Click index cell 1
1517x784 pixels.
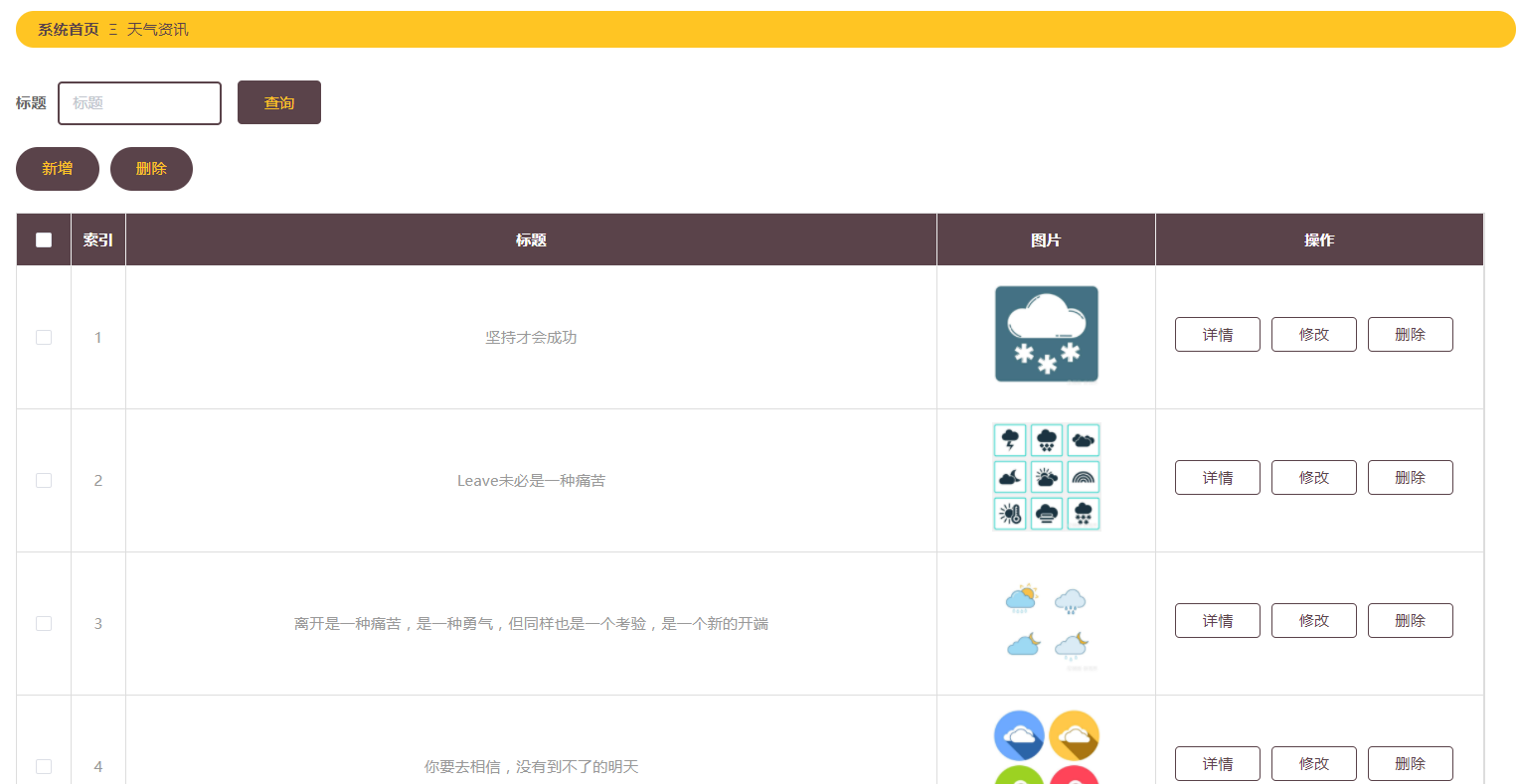coord(98,338)
